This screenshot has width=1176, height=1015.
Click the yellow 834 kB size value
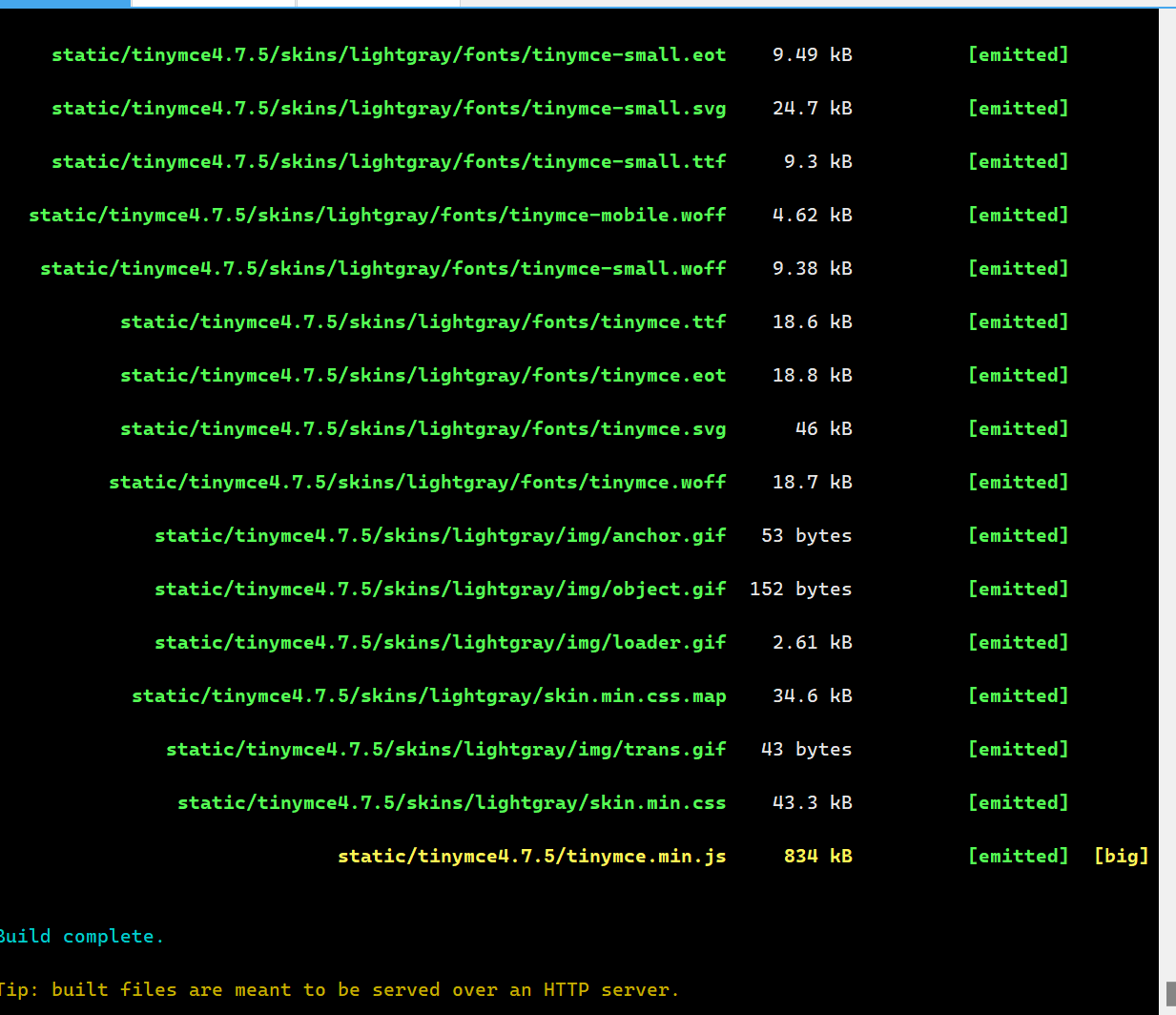(818, 857)
